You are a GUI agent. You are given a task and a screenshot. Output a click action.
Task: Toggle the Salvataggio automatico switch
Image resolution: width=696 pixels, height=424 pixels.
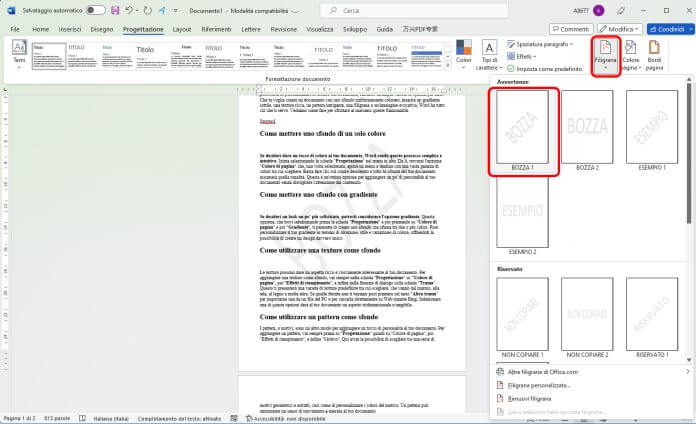[95, 10]
